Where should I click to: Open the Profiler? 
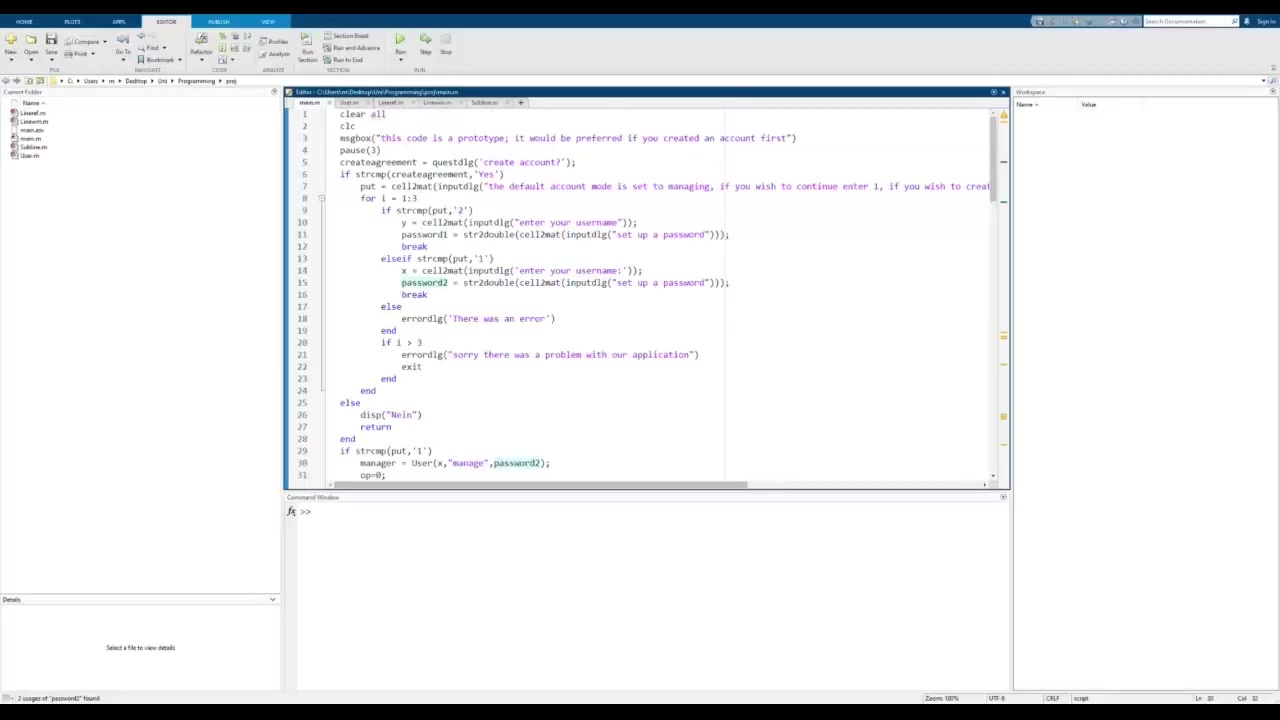(274, 41)
